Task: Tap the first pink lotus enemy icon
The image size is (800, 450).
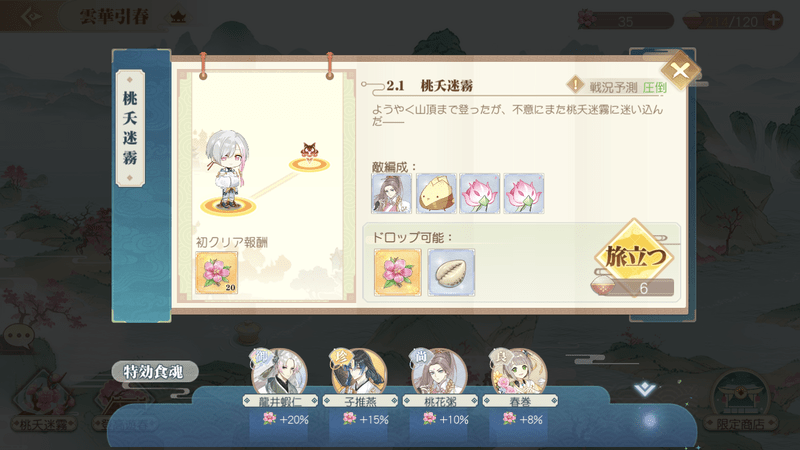Action: click(x=480, y=193)
